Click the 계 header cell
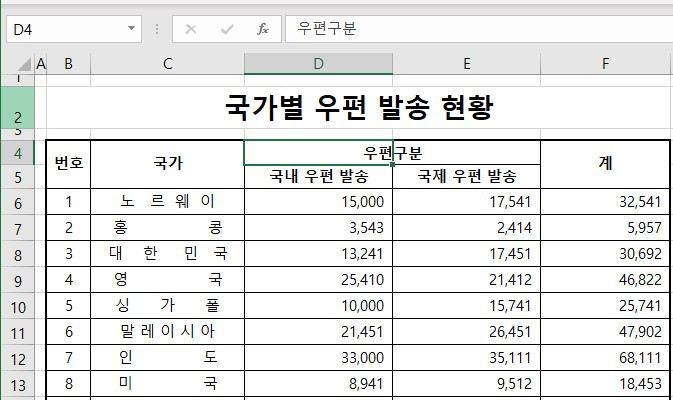673x400 pixels. click(605, 164)
